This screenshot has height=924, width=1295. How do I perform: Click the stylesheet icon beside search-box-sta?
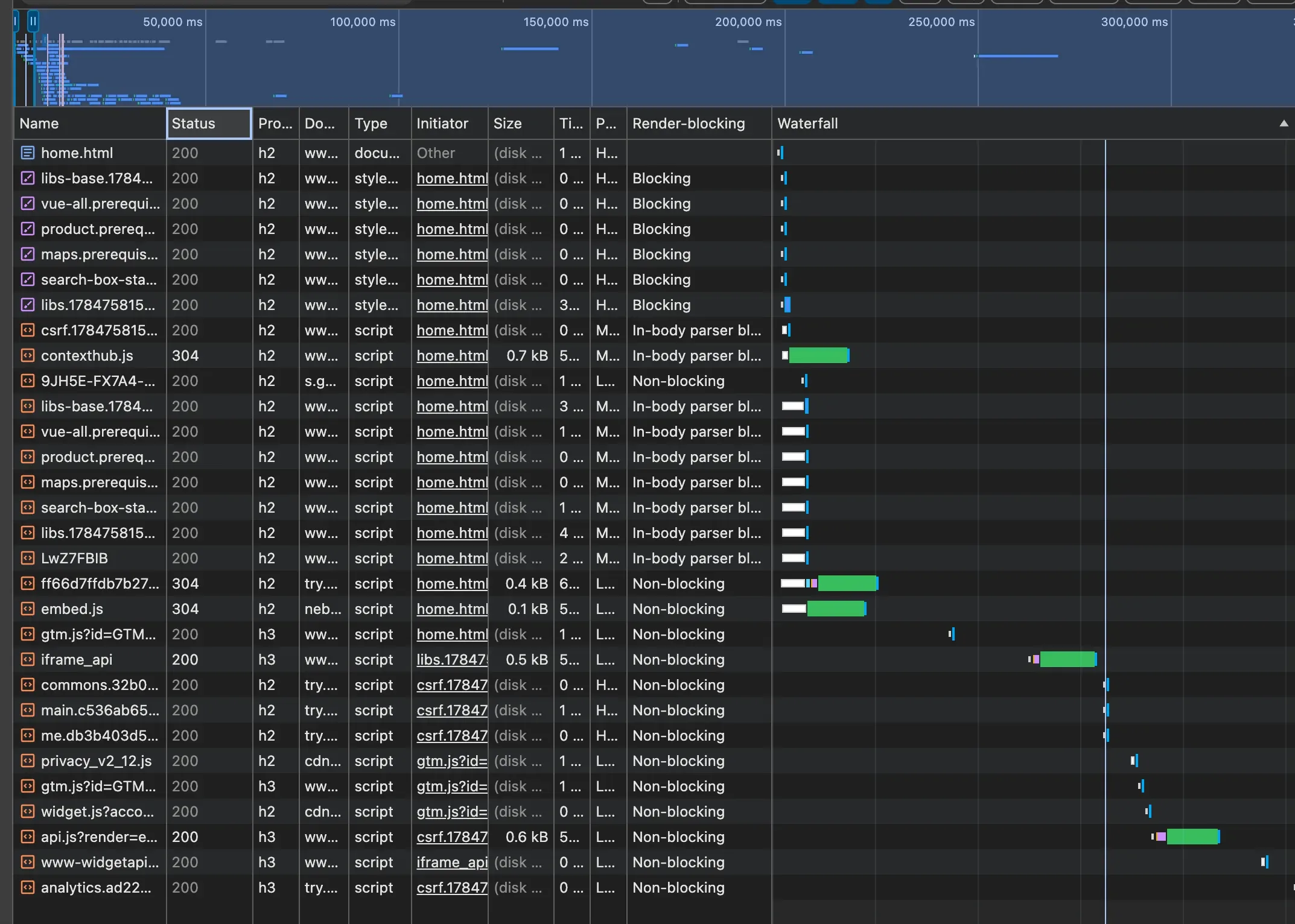pos(27,279)
